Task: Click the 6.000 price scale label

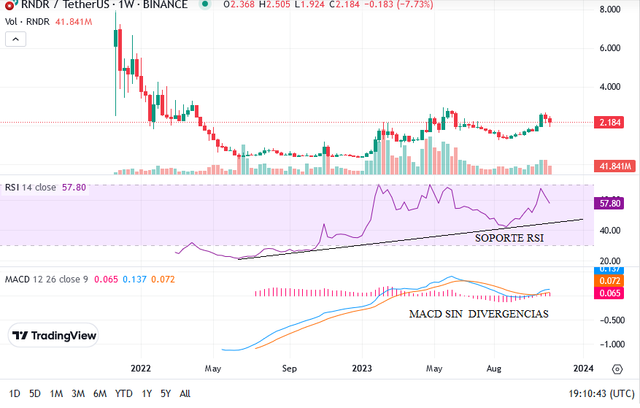Action: (610, 48)
